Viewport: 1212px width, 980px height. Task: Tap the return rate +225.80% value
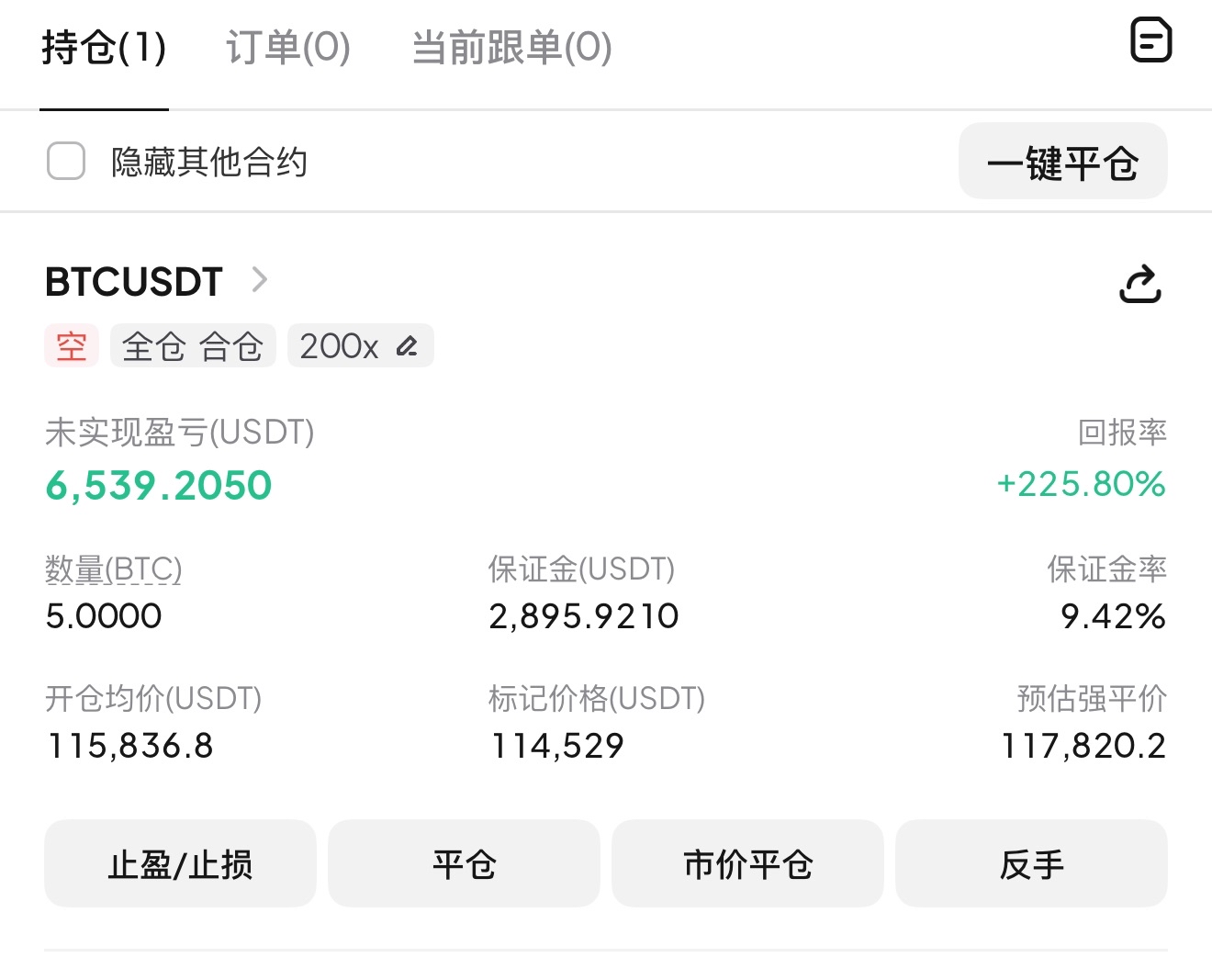pyautogui.click(x=1082, y=484)
